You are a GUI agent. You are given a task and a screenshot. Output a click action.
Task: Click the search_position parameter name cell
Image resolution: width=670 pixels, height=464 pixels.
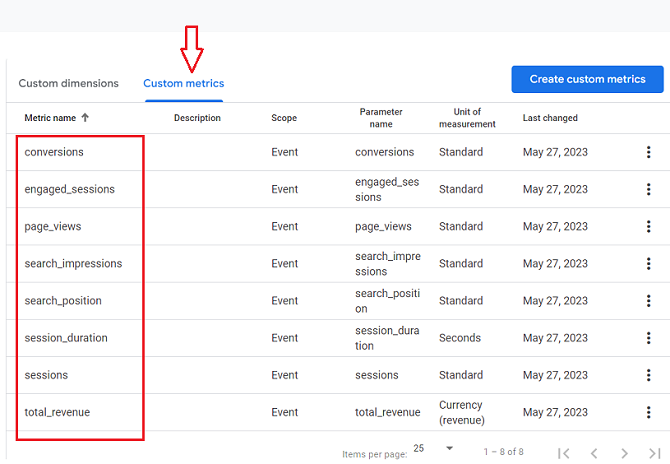387,301
